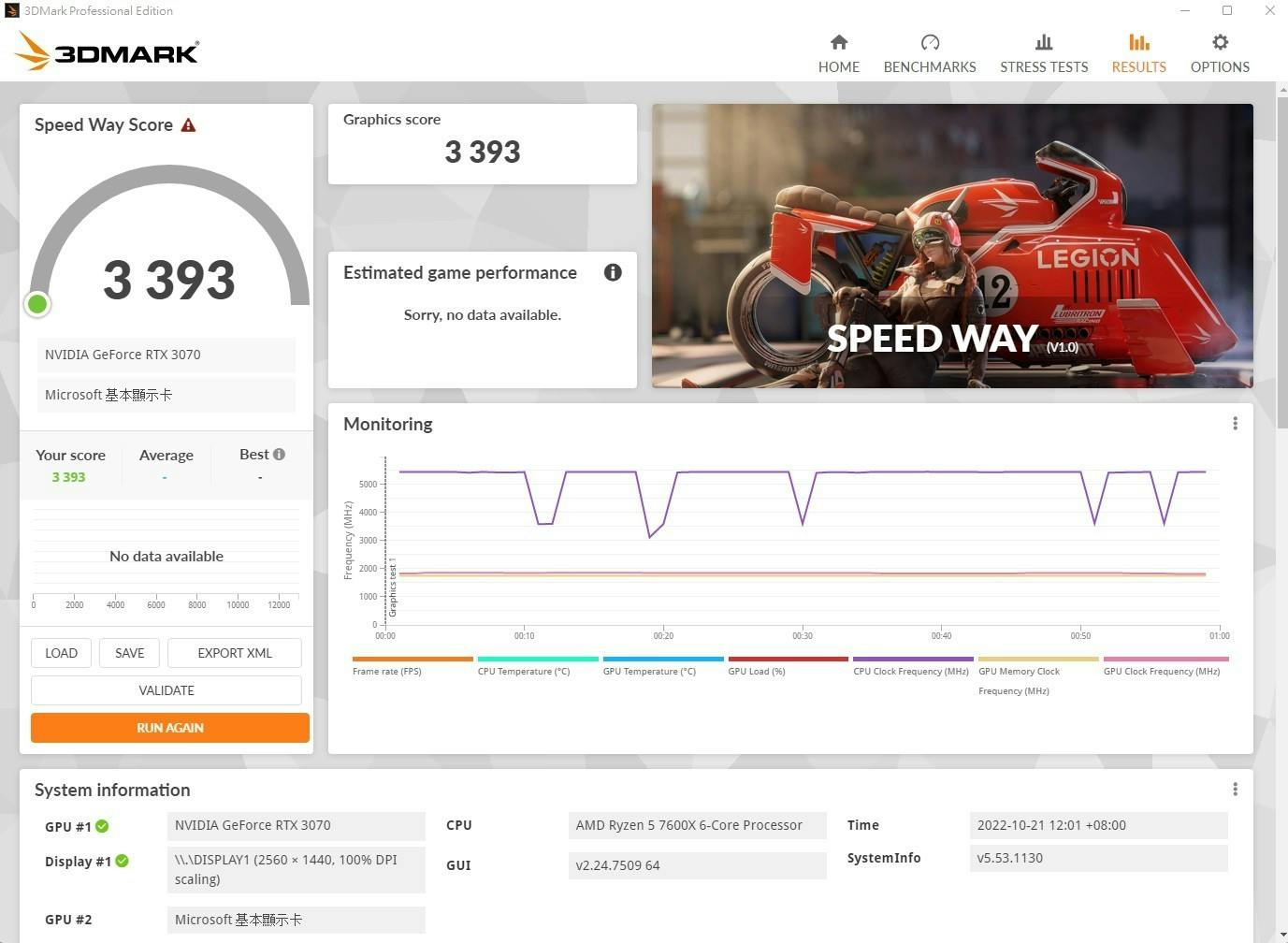Export the result with EXPORT XML
Image resolution: width=1288 pixels, height=943 pixels.
pos(235,653)
